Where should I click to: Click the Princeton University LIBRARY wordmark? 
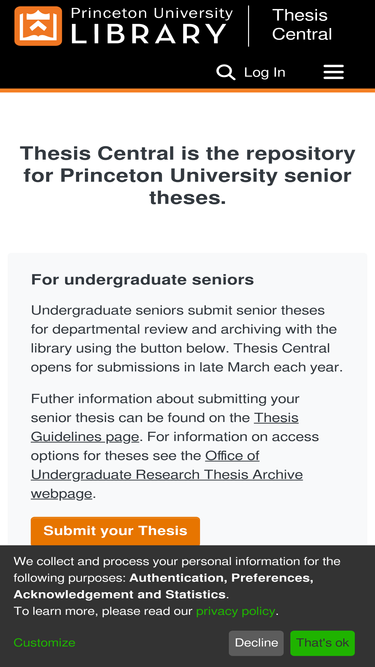pyautogui.click(x=152, y=26)
